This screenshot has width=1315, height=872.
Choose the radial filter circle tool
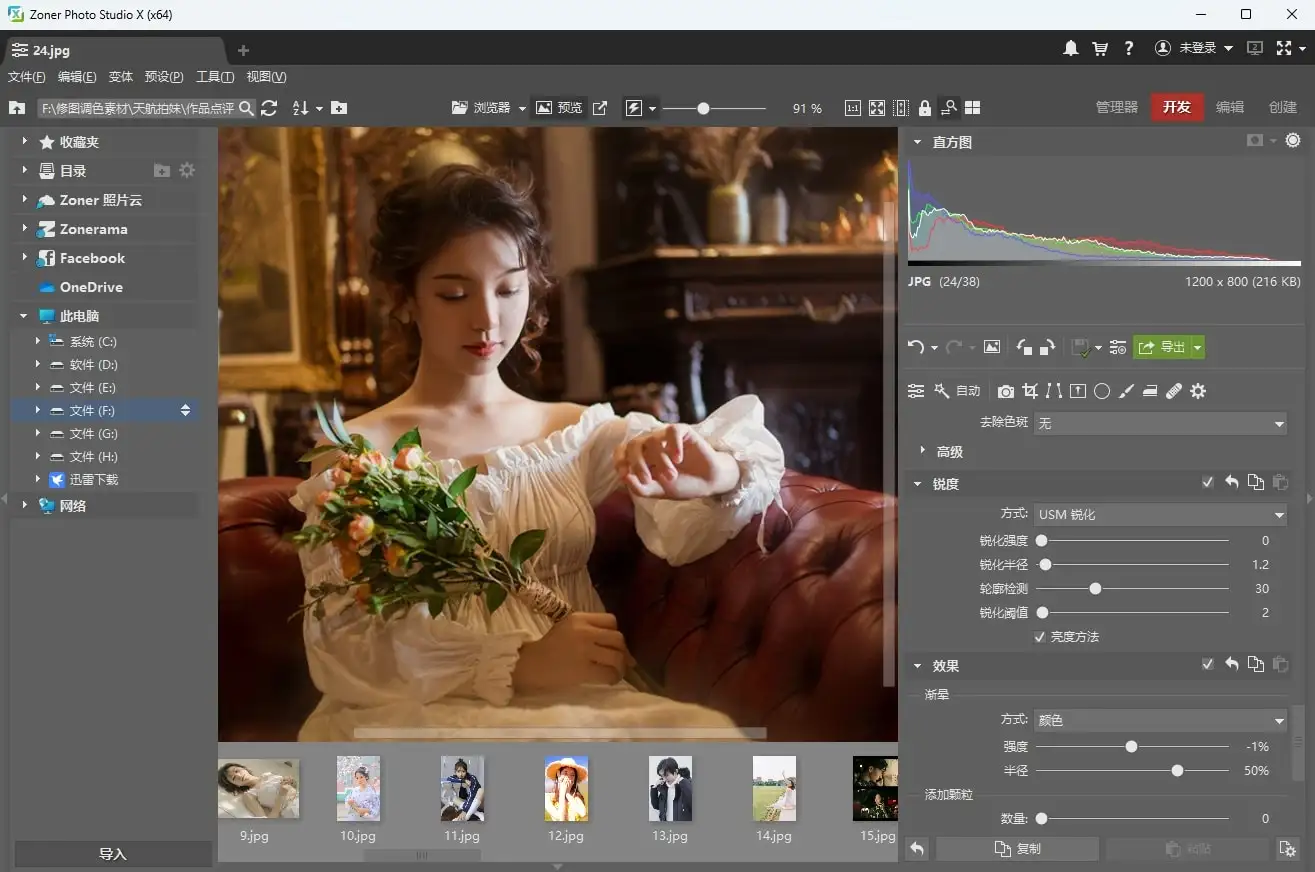(x=1102, y=391)
